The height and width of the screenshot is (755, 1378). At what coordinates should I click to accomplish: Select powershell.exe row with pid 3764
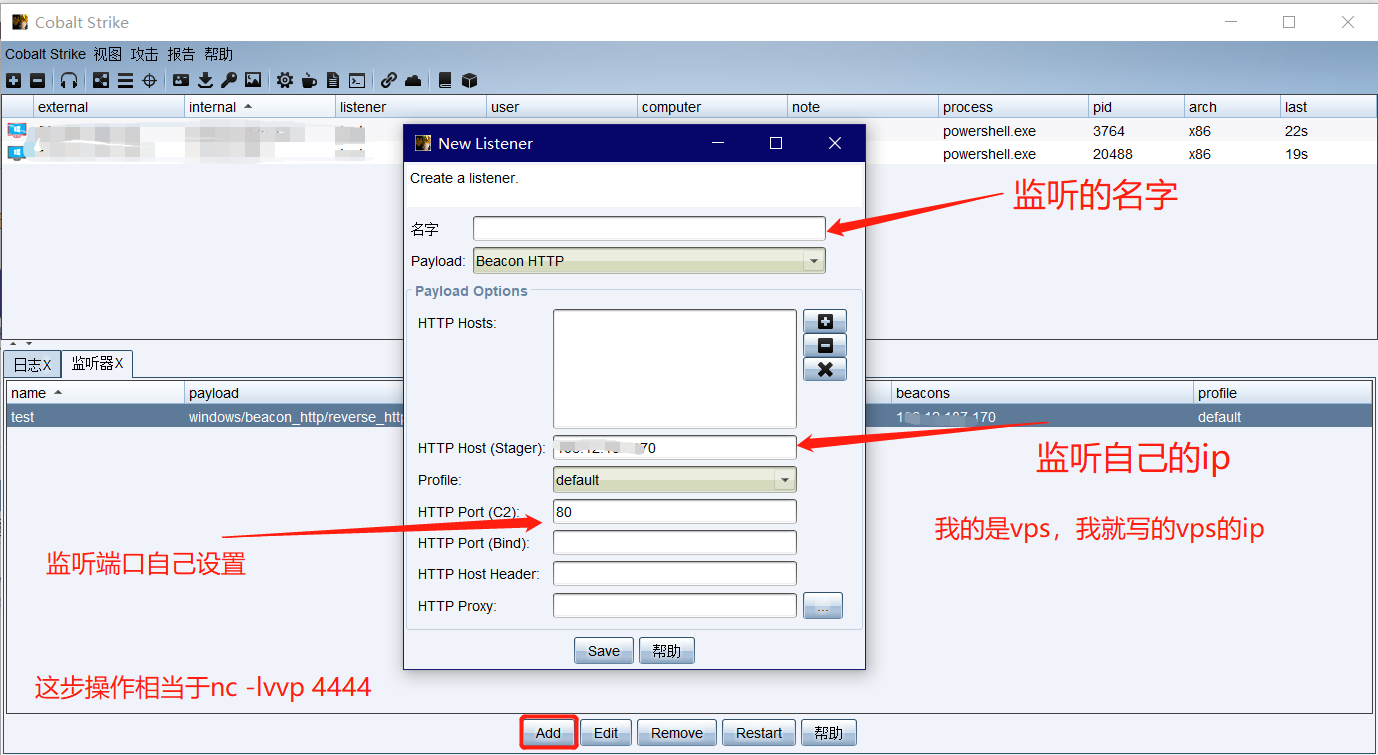689,131
